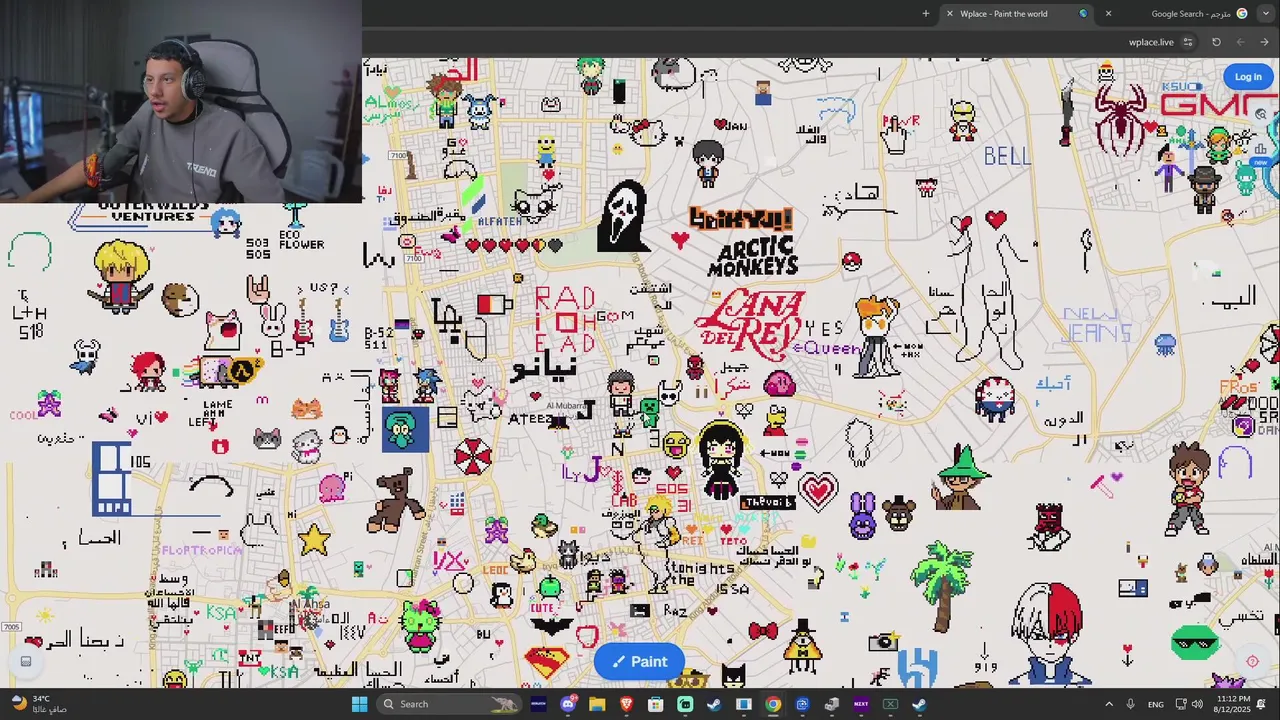Screen dimensions: 1280x720
Task: Click the ARCTIC MONKEYS pixel text
Action: [753, 256]
